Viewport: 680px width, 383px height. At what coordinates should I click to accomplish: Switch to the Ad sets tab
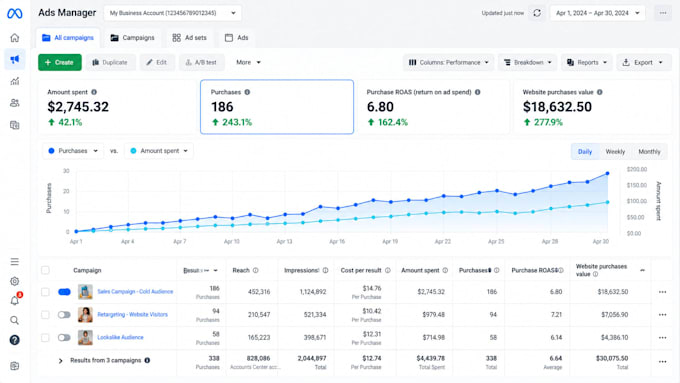coord(189,38)
